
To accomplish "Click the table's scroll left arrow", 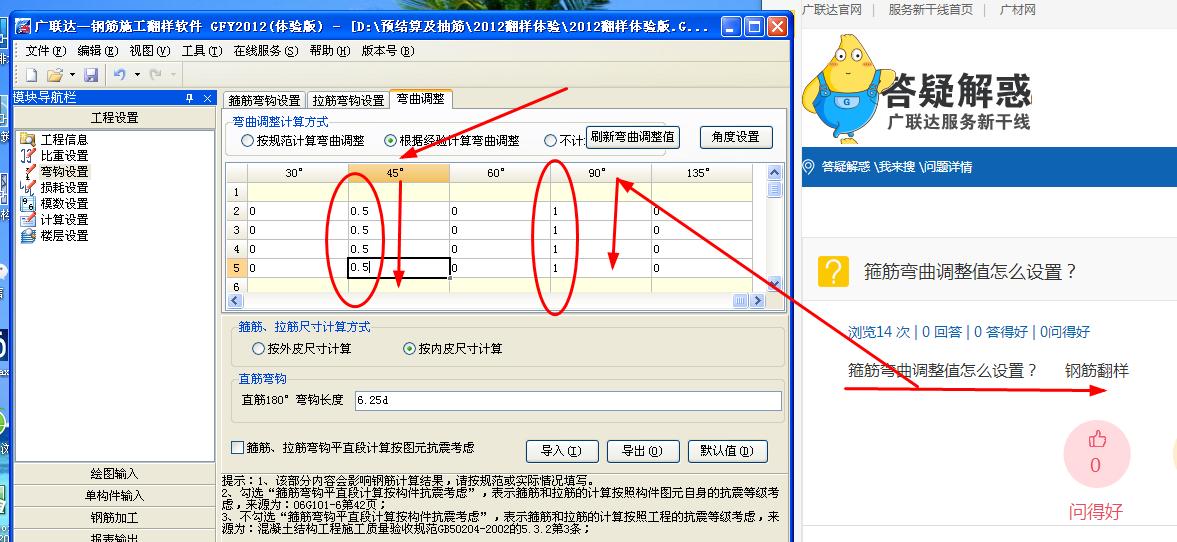I will pyautogui.click(x=234, y=300).
